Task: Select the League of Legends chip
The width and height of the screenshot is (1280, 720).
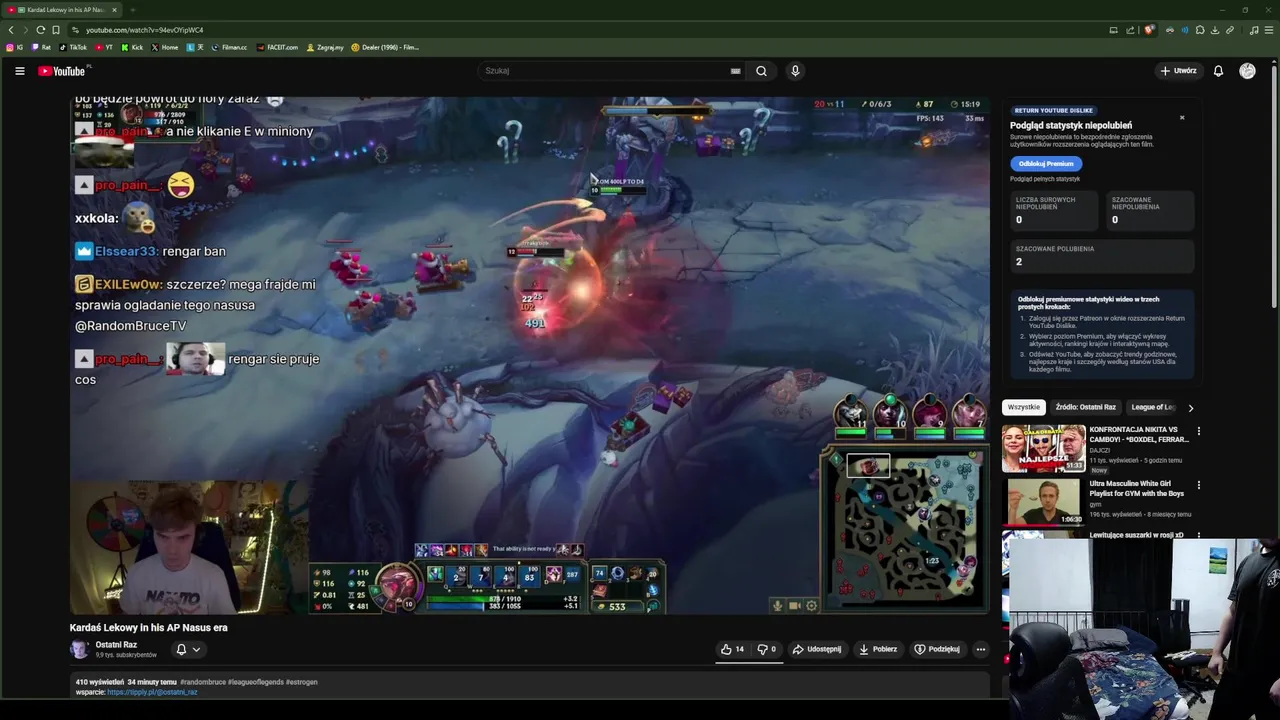Action: [x=1153, y=407]
